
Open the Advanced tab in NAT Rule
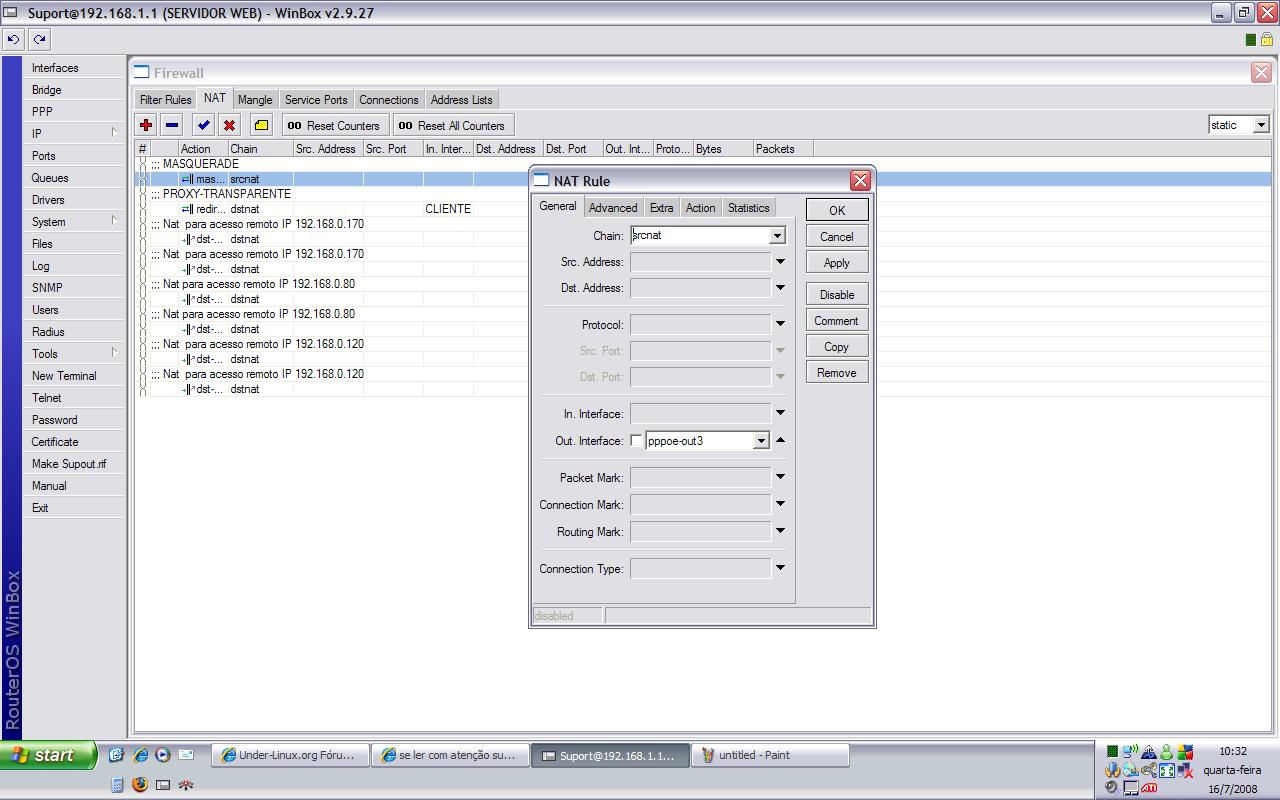[613, 208]
